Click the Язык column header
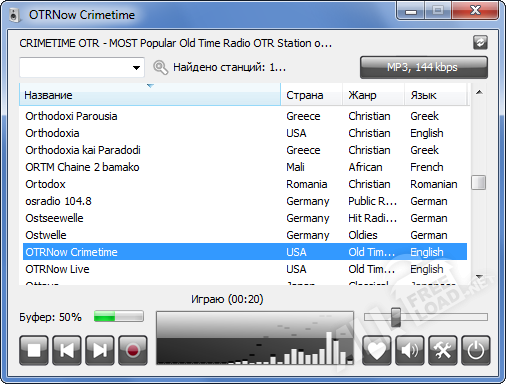506x384 pixels. [x=435, y=95]
